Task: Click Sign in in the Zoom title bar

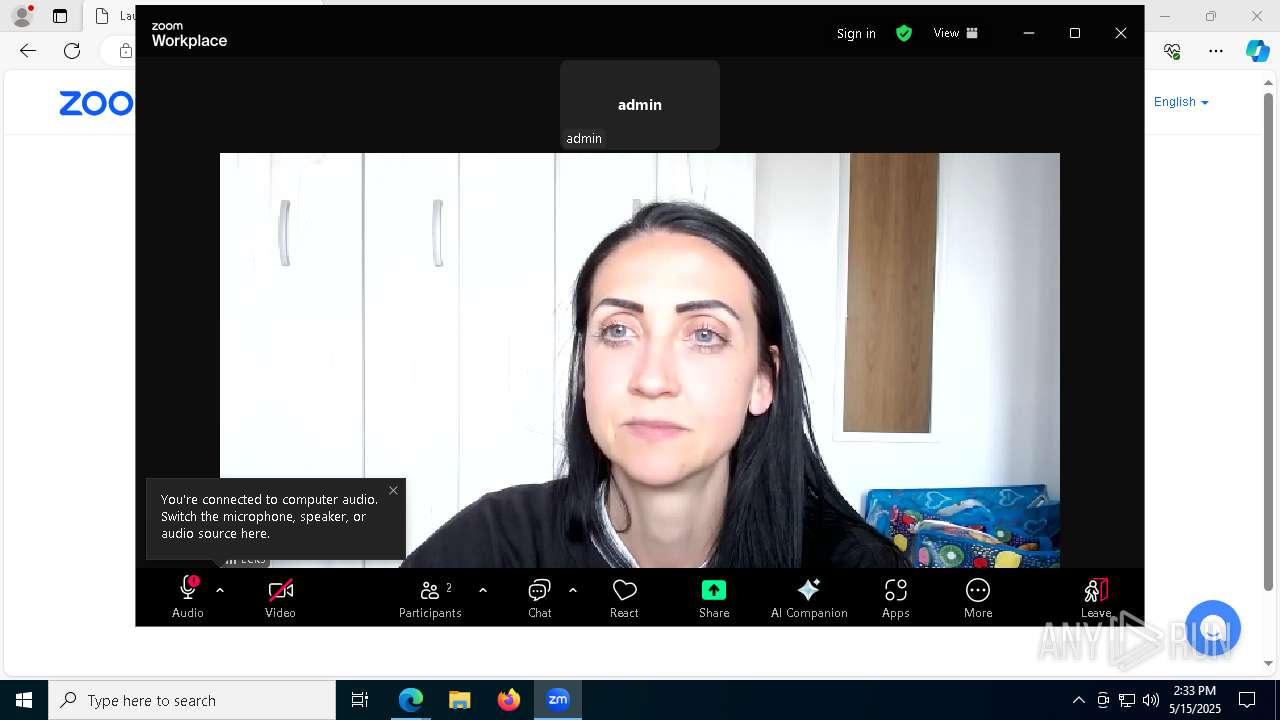Action: (856, 33)
